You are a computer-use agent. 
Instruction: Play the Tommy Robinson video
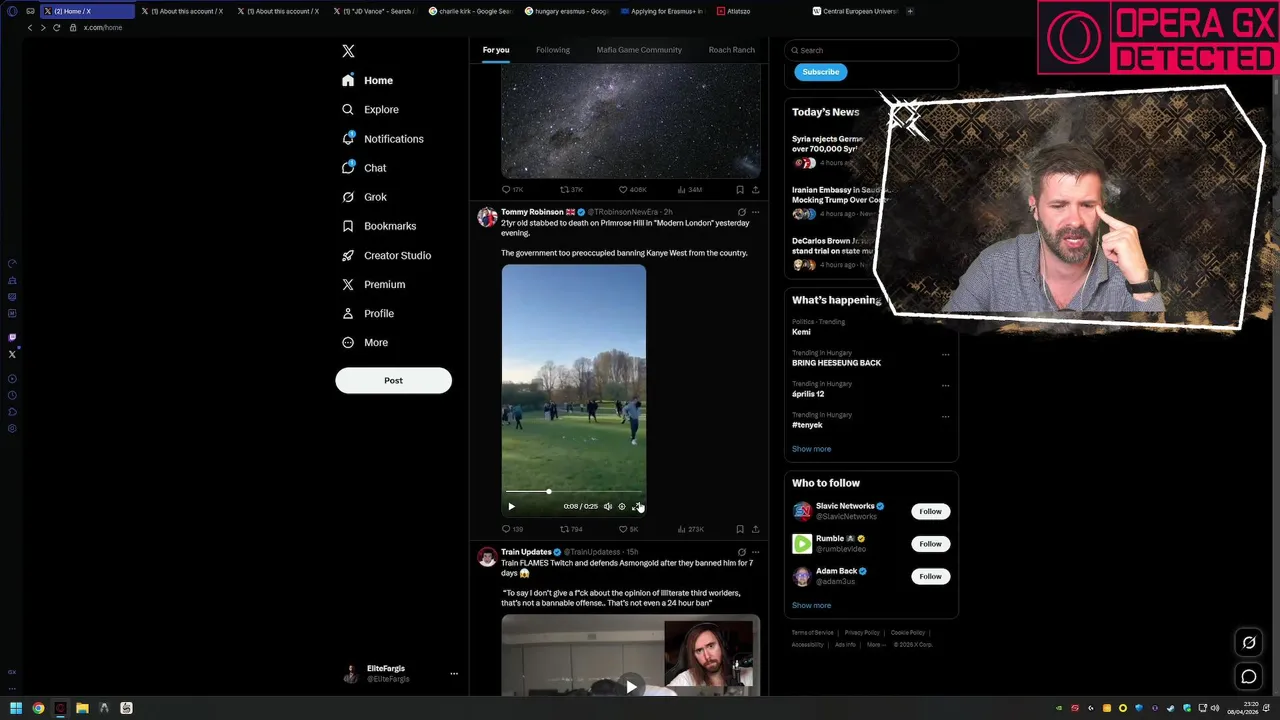pyautogui.click(x=511, y=506)
